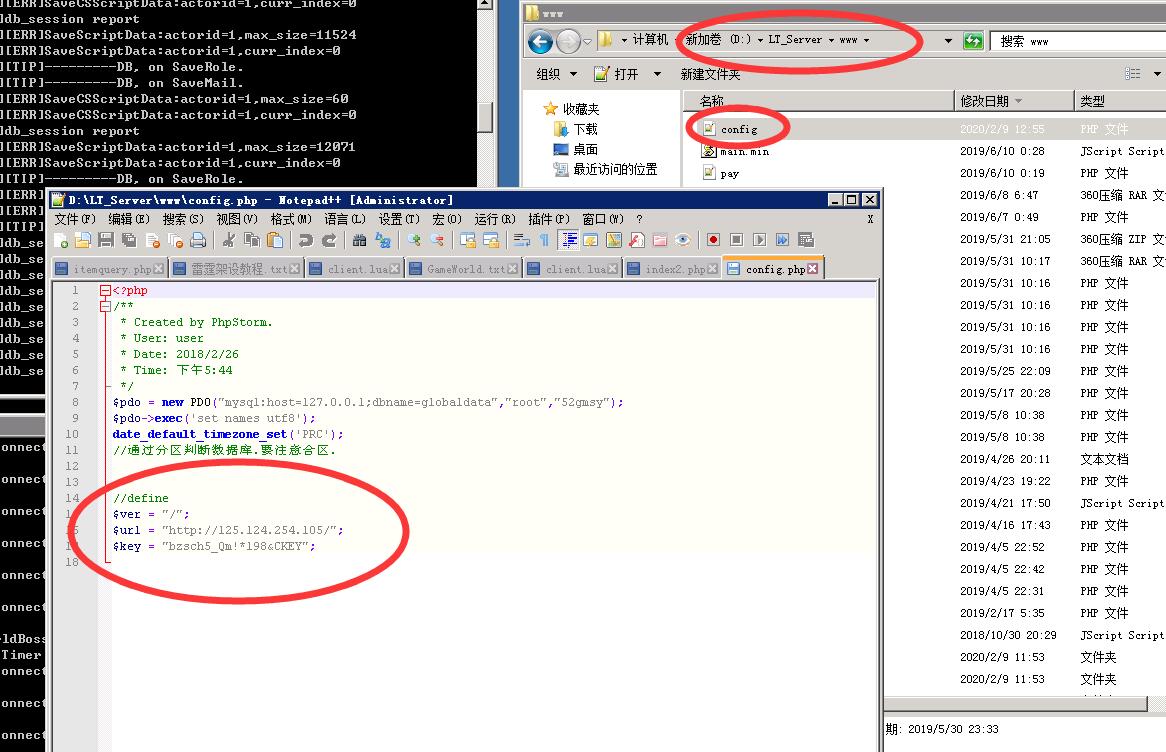This screenshot has height=752, width=1166.
Task: Switch to the GameWorld.txt tab
Action: click(x=466, y=269)
